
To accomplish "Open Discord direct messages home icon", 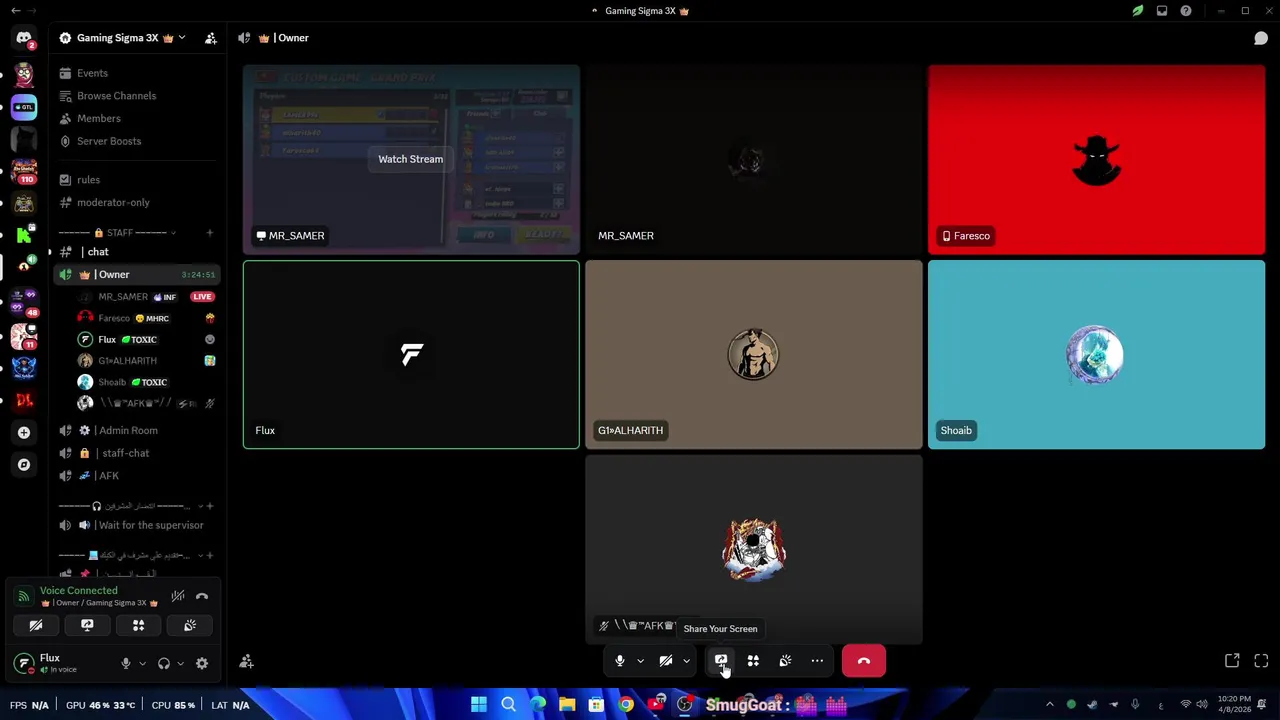I will tap(24, 38).
